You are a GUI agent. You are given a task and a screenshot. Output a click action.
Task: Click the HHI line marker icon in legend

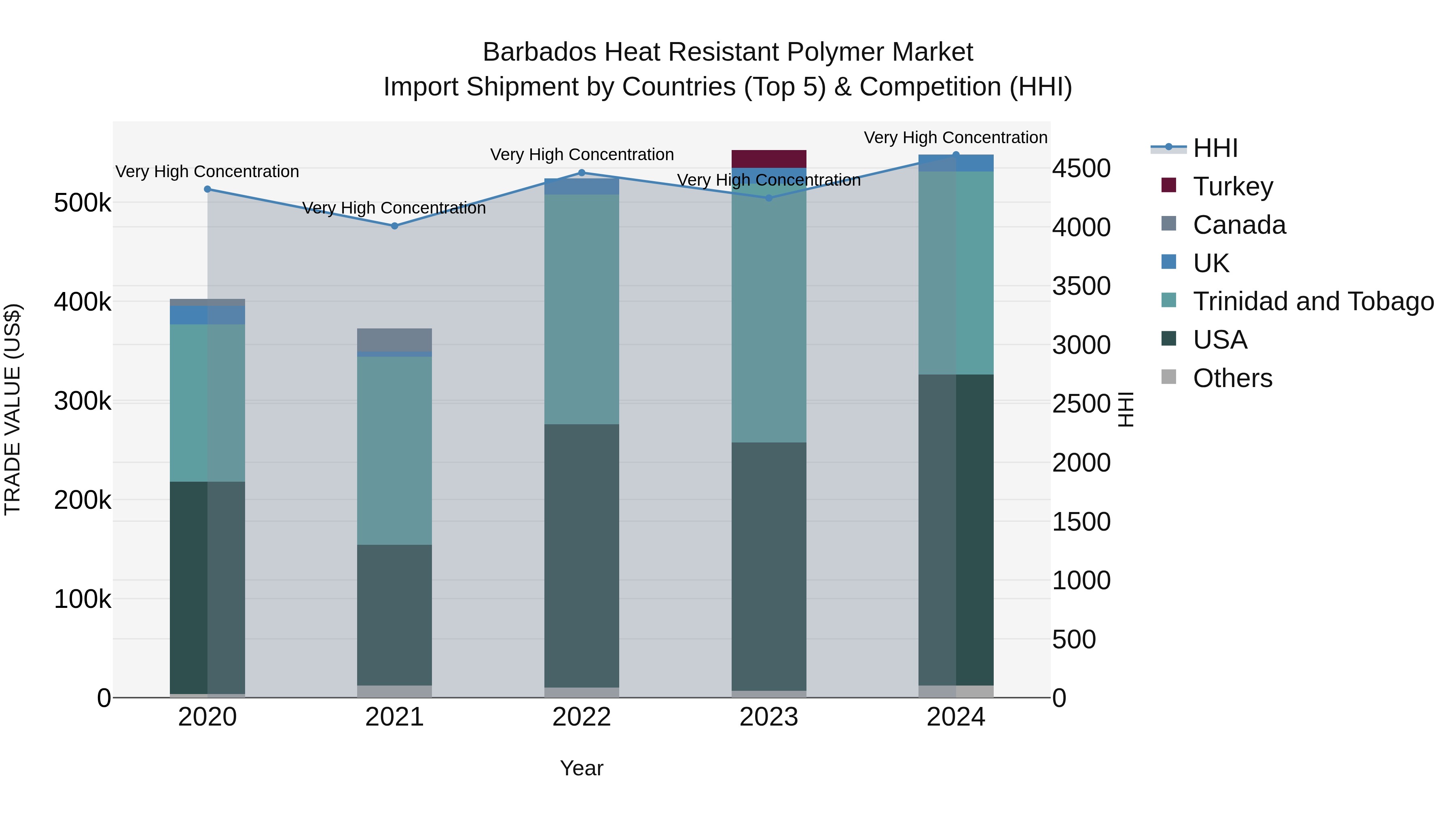[1168, 147]
